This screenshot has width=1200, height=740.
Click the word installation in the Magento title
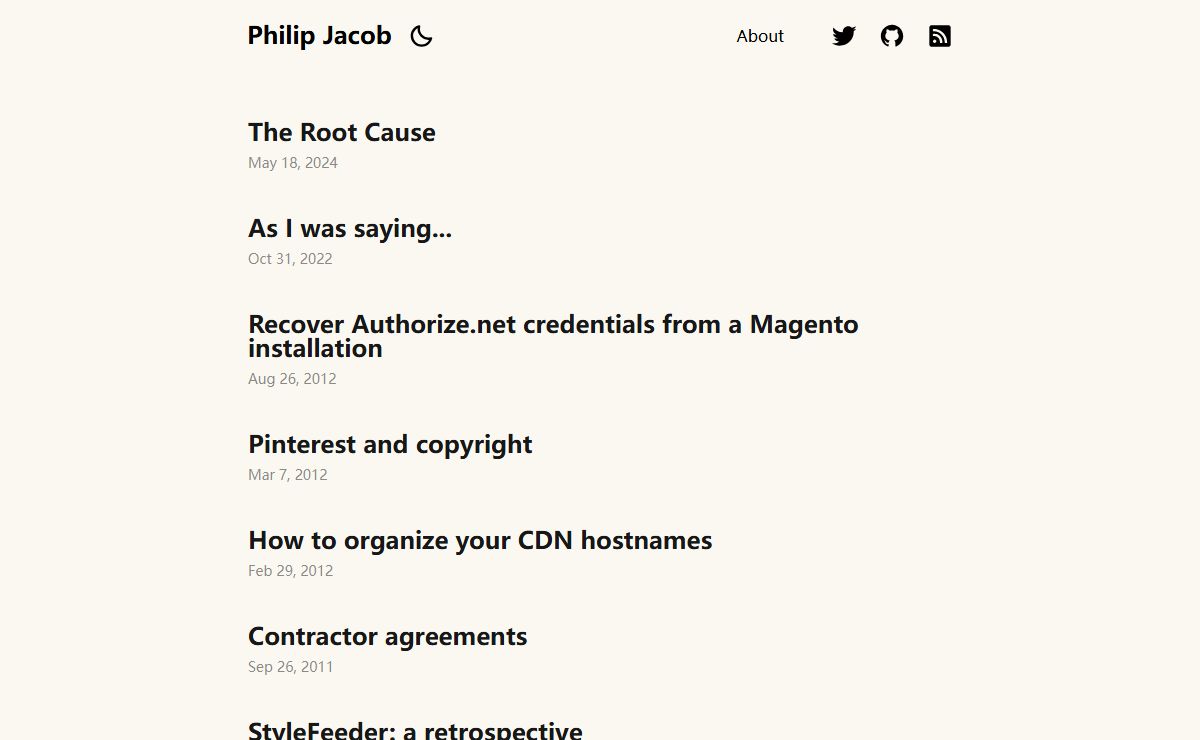coord(315,349)
